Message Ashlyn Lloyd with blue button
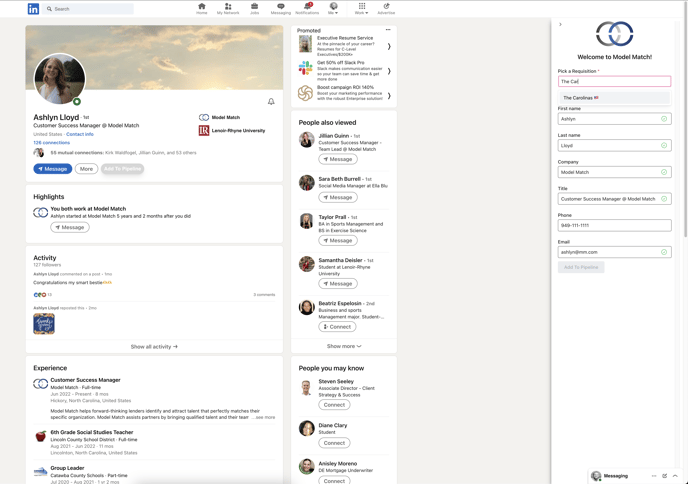The image size is (688, 484). [53, 169]
